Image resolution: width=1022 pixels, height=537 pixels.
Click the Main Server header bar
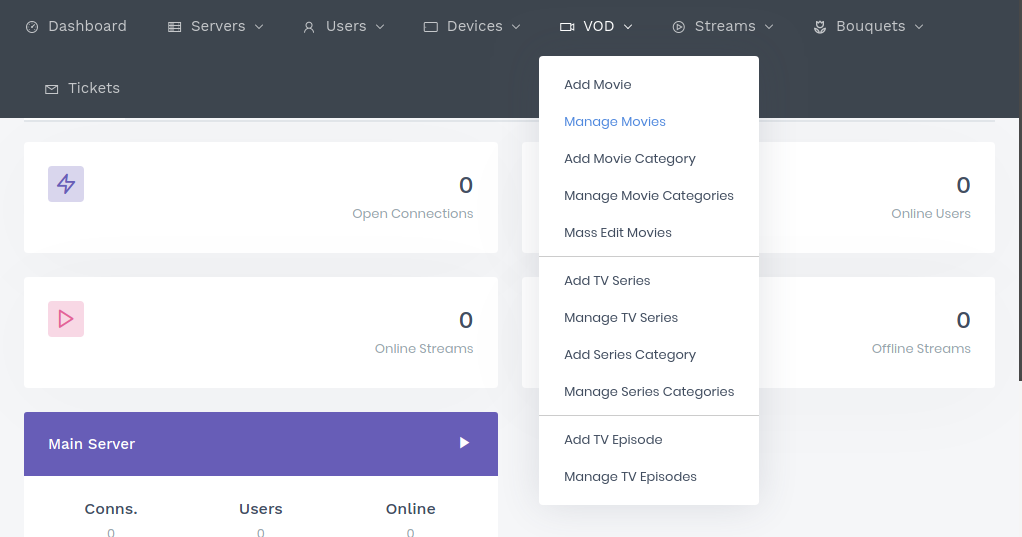261,444
